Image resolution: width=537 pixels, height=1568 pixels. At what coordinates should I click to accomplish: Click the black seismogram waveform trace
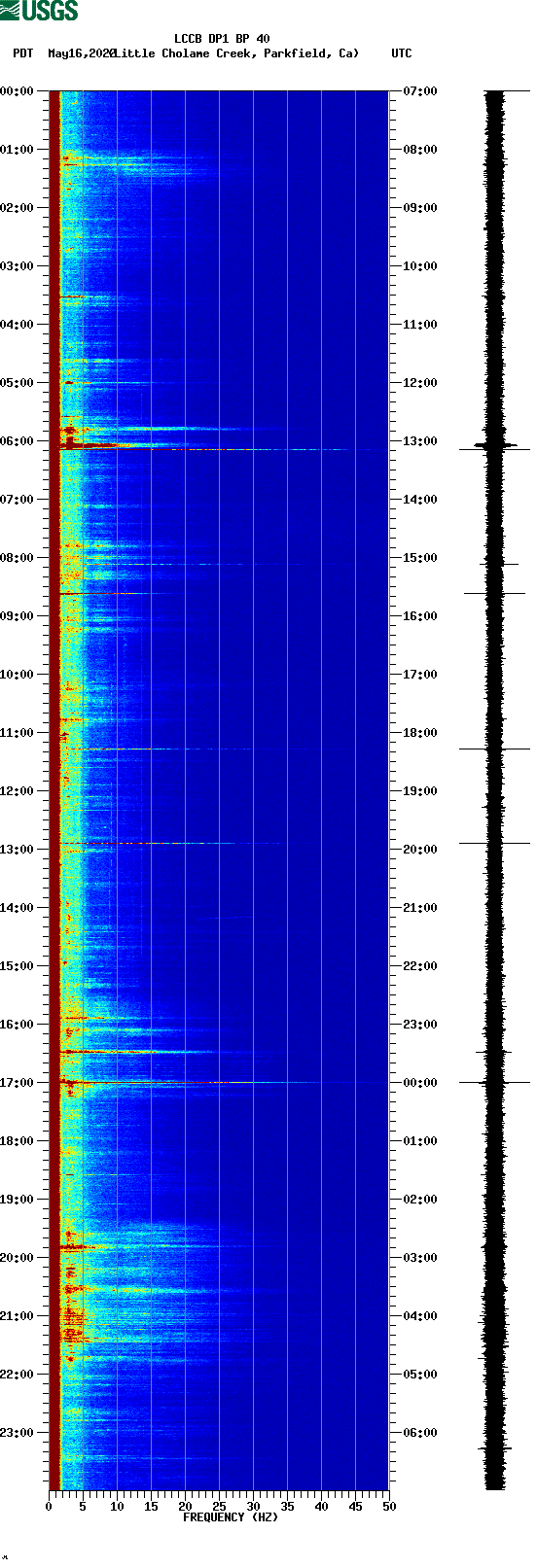pos(495,790)
